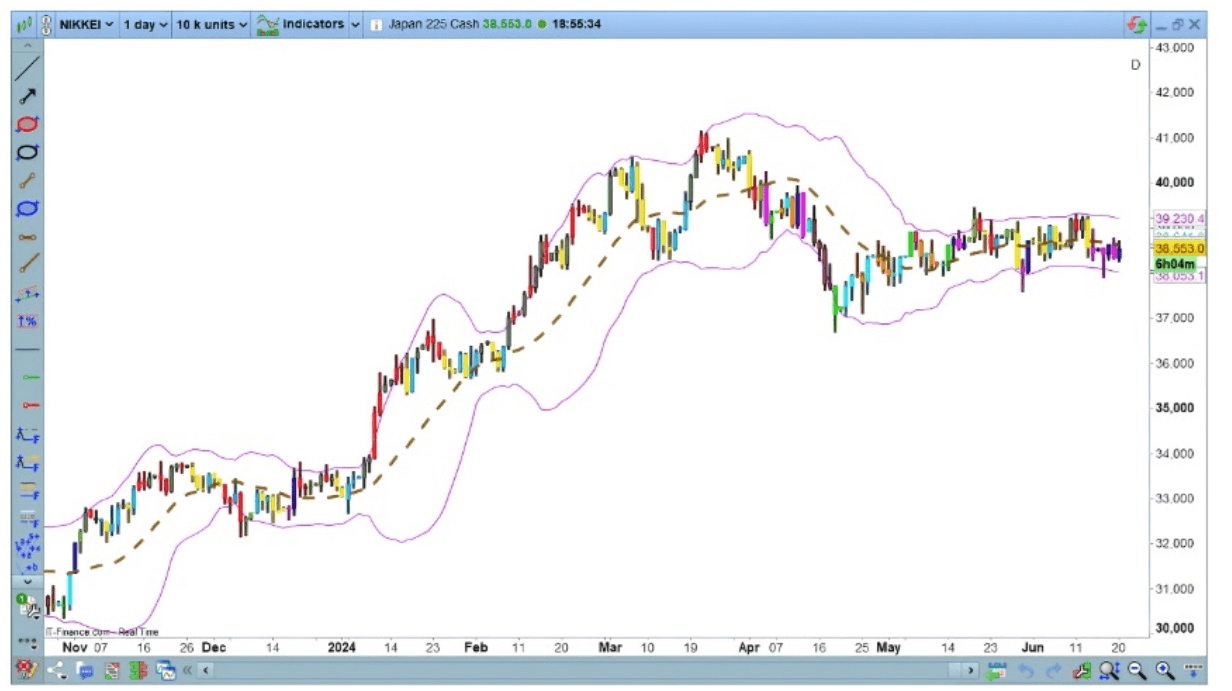Click the horizontal scrollbar right arrow

tap(970, 671)
